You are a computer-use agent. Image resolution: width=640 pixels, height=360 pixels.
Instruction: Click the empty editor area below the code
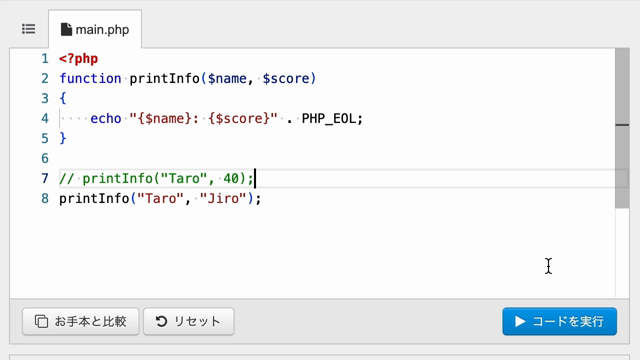point(310,253)
